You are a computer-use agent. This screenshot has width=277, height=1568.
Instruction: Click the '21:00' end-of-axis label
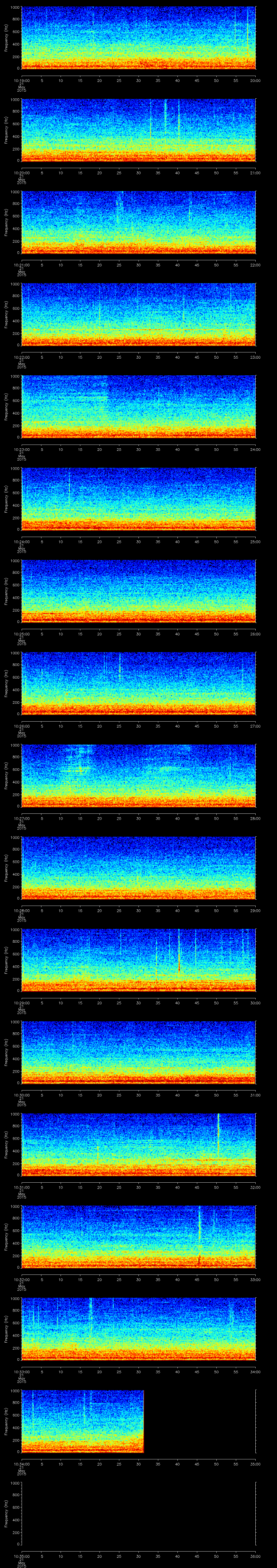tap(255, 173)
